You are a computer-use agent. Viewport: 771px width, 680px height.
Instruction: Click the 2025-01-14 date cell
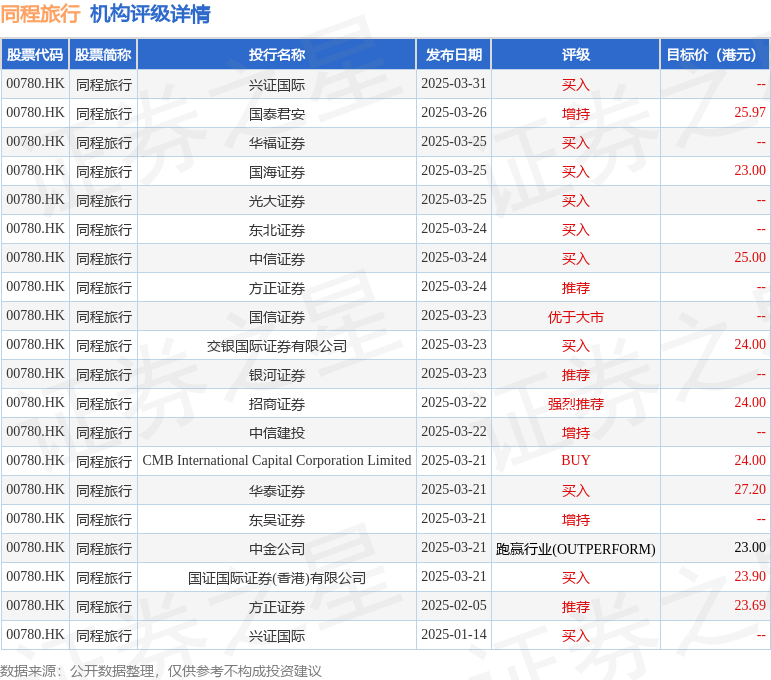tap(454, 635)
